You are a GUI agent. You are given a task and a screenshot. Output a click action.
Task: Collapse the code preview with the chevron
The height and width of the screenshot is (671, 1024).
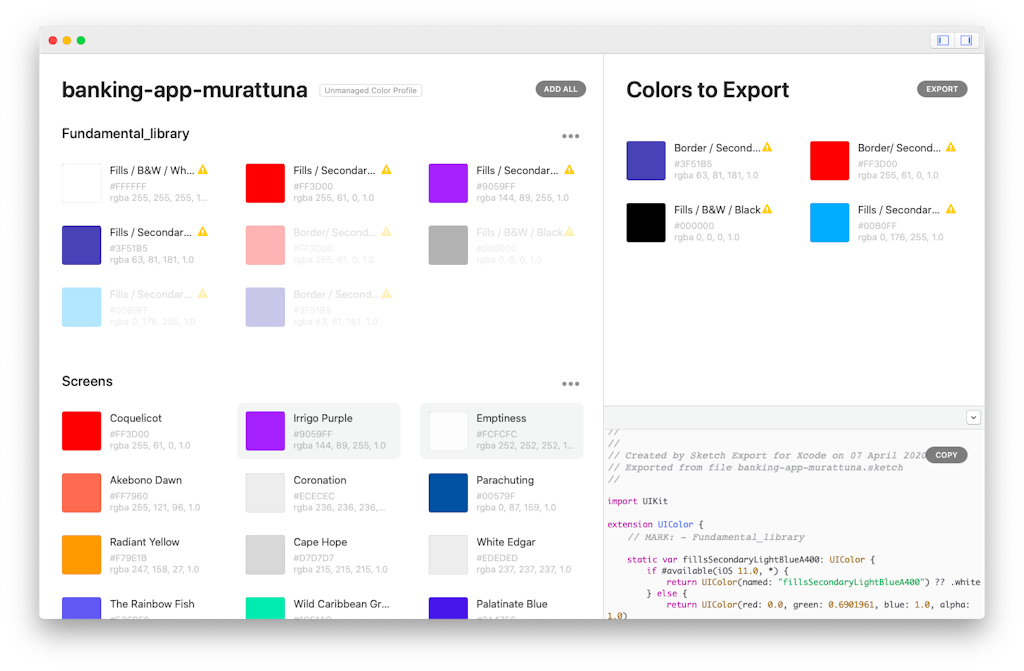(x=974, y=417)
